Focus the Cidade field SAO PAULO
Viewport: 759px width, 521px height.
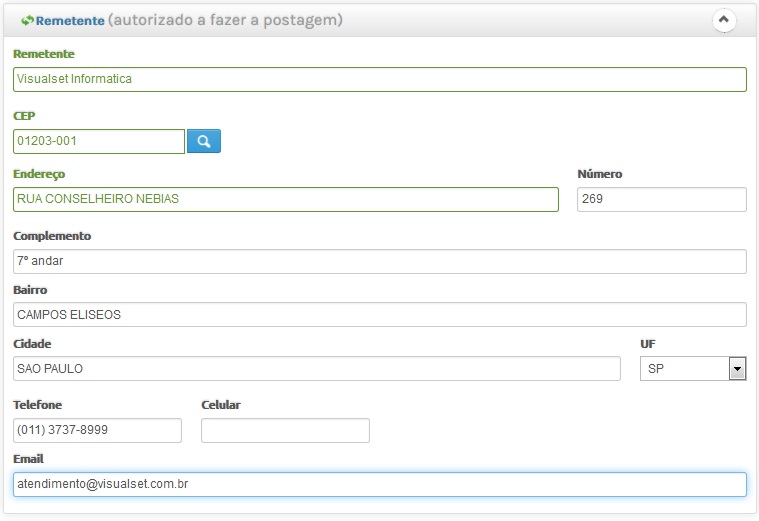pos(317,368)
